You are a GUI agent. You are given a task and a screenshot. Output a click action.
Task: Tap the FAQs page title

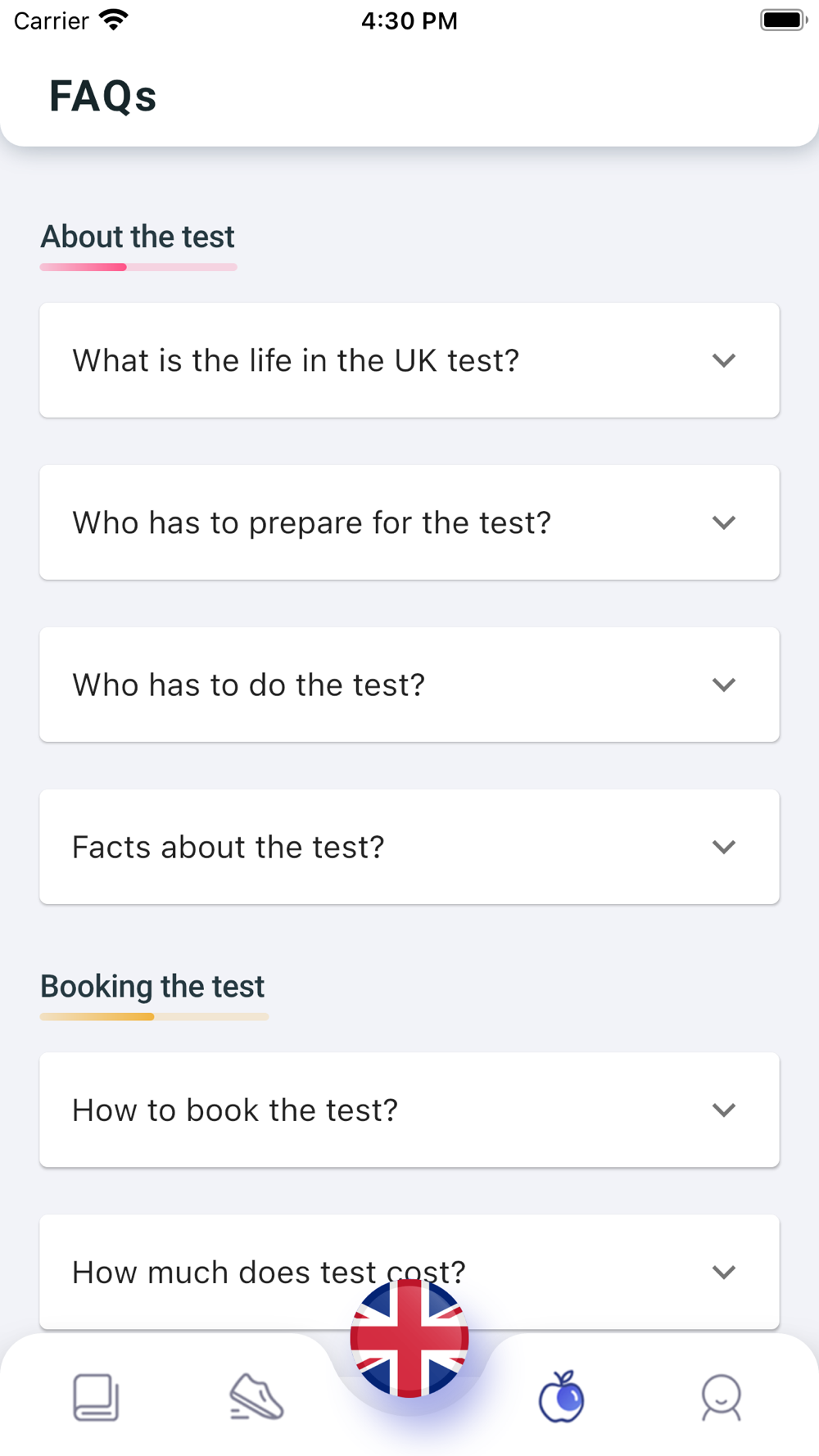pos(102,96)
